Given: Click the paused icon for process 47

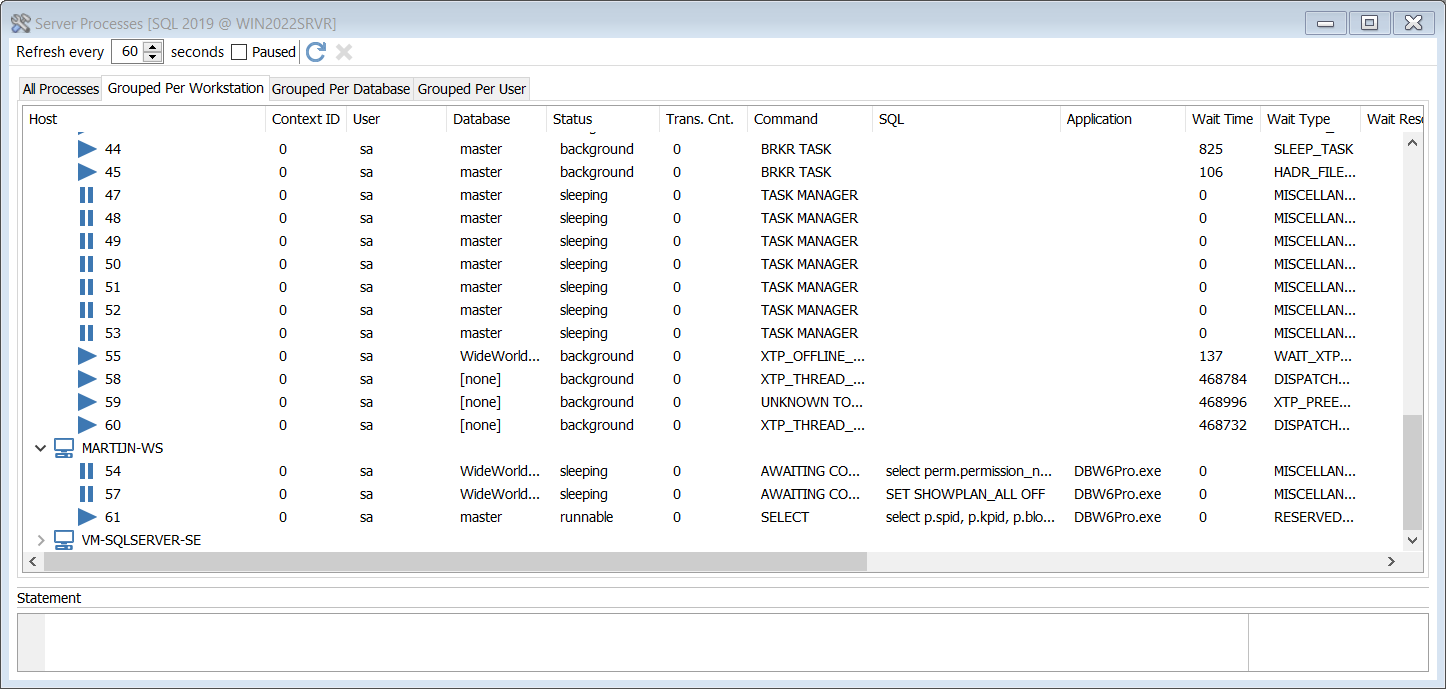Looking at the screenshot, I should [87, 195].
